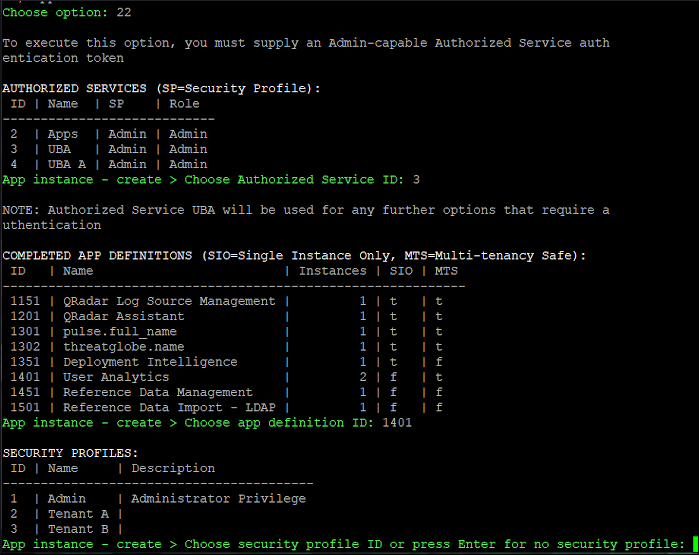Click the 'User Analytics' app name
The width and height of the screenshot is (699, 555).
[x=116, y=377]
